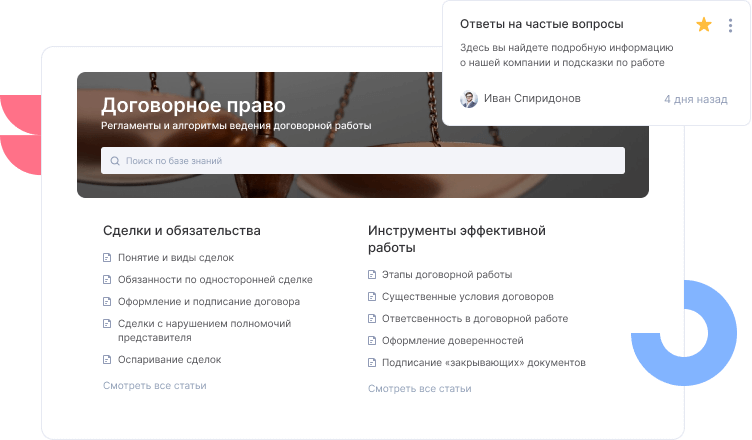Click the search magnifier icon

point(115,161)
